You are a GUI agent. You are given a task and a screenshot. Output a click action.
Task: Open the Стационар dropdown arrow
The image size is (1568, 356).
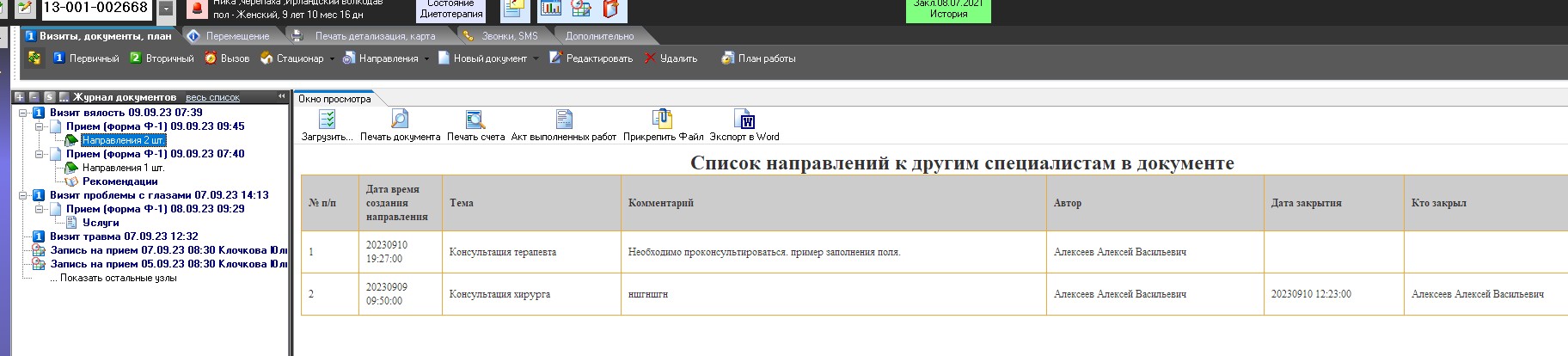tap(333, 59)
